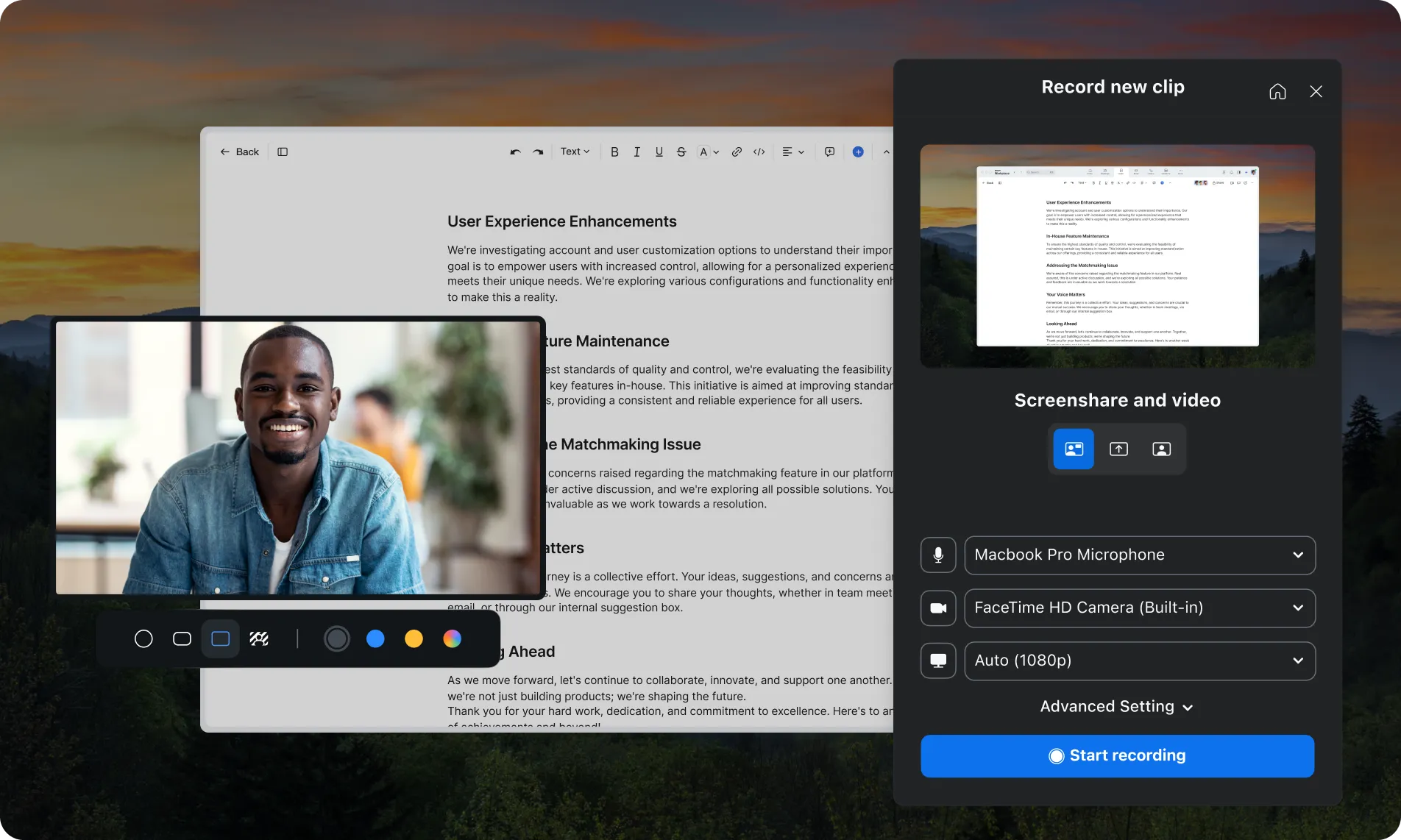Click the home icon in recording panel
Viewport: 1401px width, 840px height.
click(1277, 91)
